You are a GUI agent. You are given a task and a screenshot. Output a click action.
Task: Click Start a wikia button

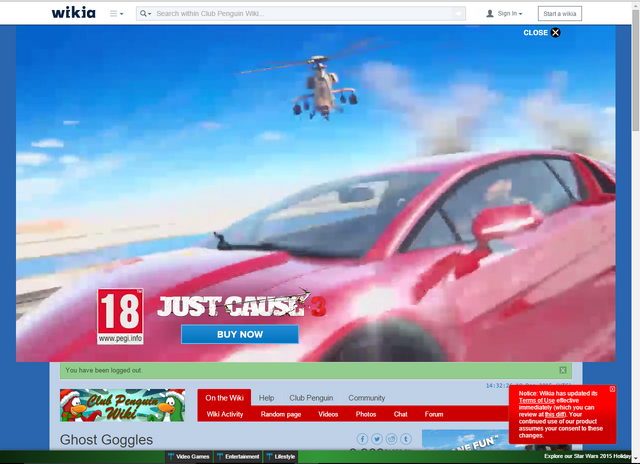coord(560,13)
